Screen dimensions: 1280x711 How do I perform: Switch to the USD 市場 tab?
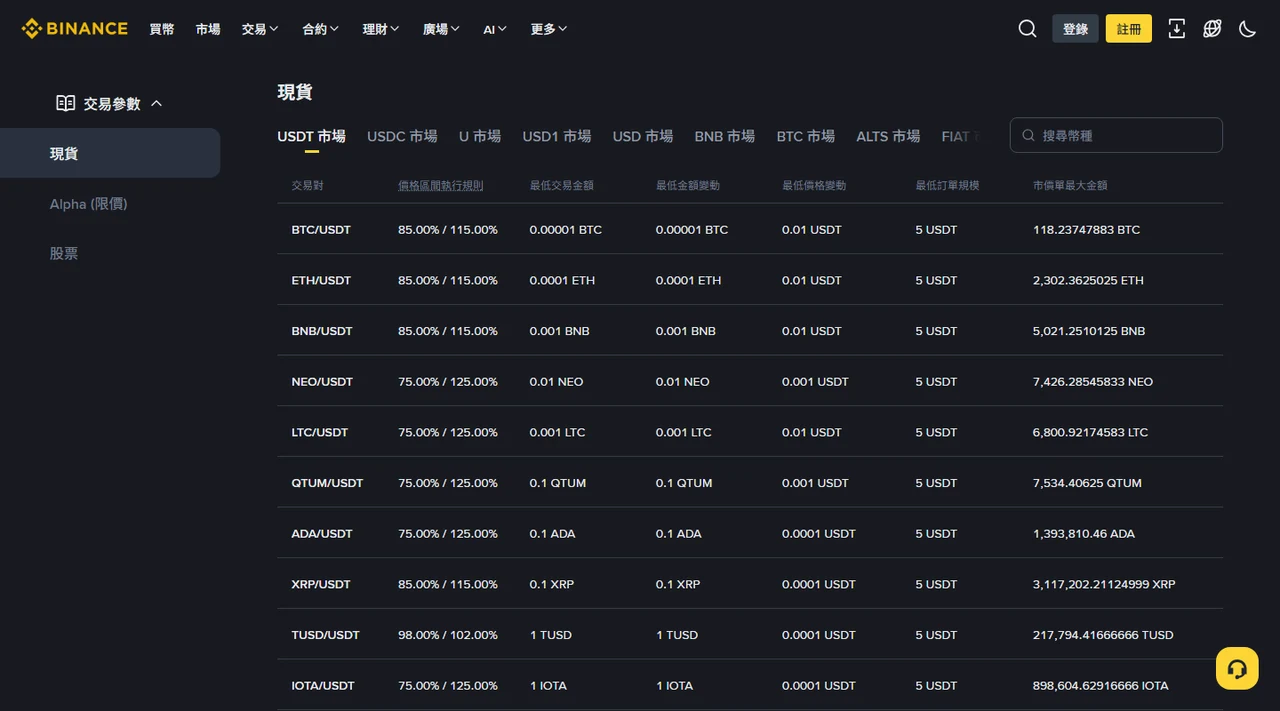tap(643, 136)
